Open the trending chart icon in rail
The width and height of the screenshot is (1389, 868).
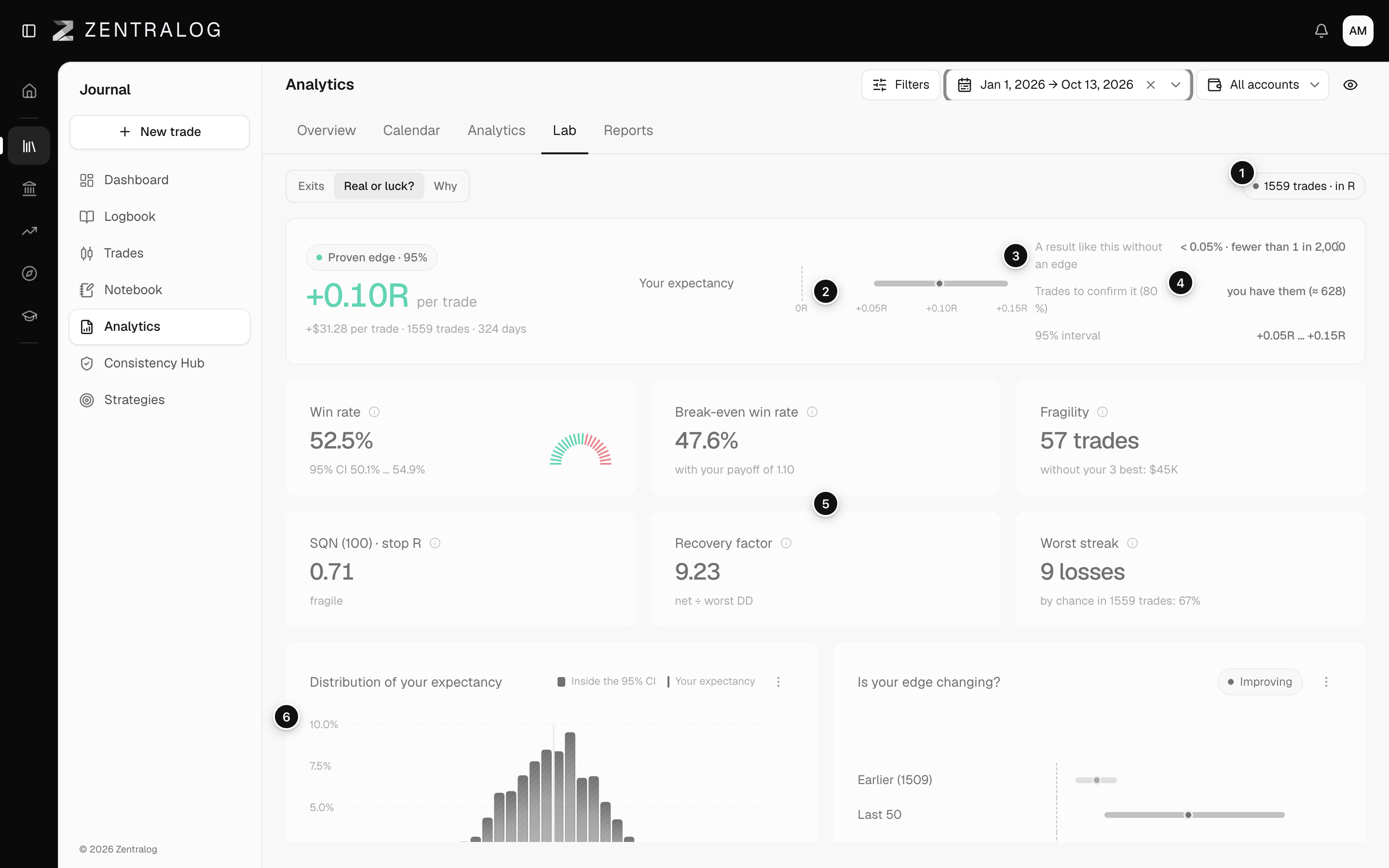click(29, 231)
